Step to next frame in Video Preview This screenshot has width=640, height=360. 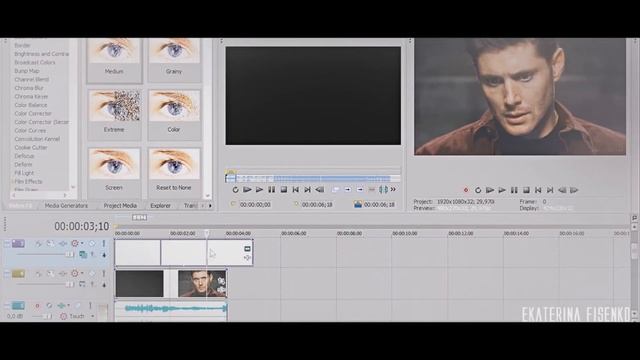(x=574, y=190)
